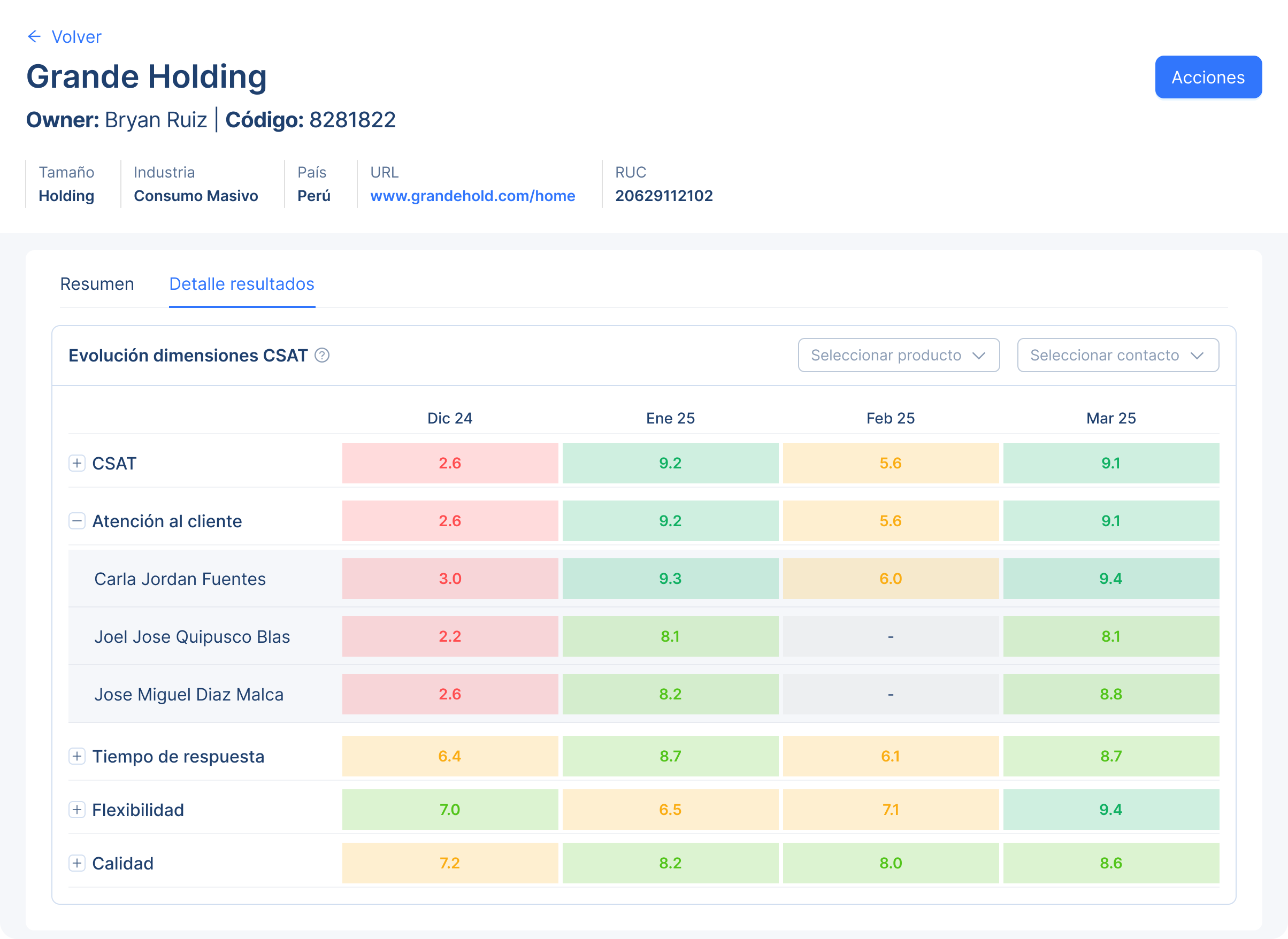
Task: Click the Volver link text
Action: [x=76, y=37]
